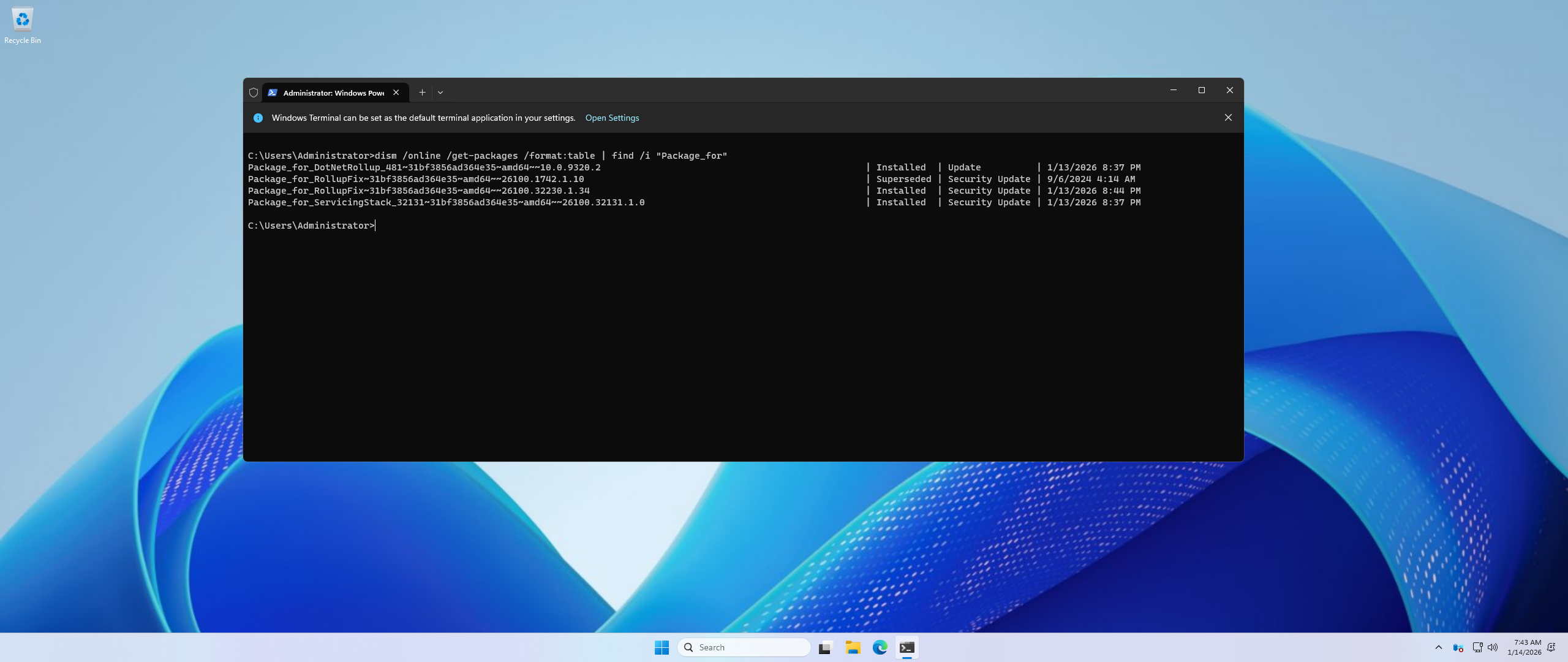Close the Administrator PowerShell tab
This screenshot has width=1568, height=662.
[x=396, y=93]
